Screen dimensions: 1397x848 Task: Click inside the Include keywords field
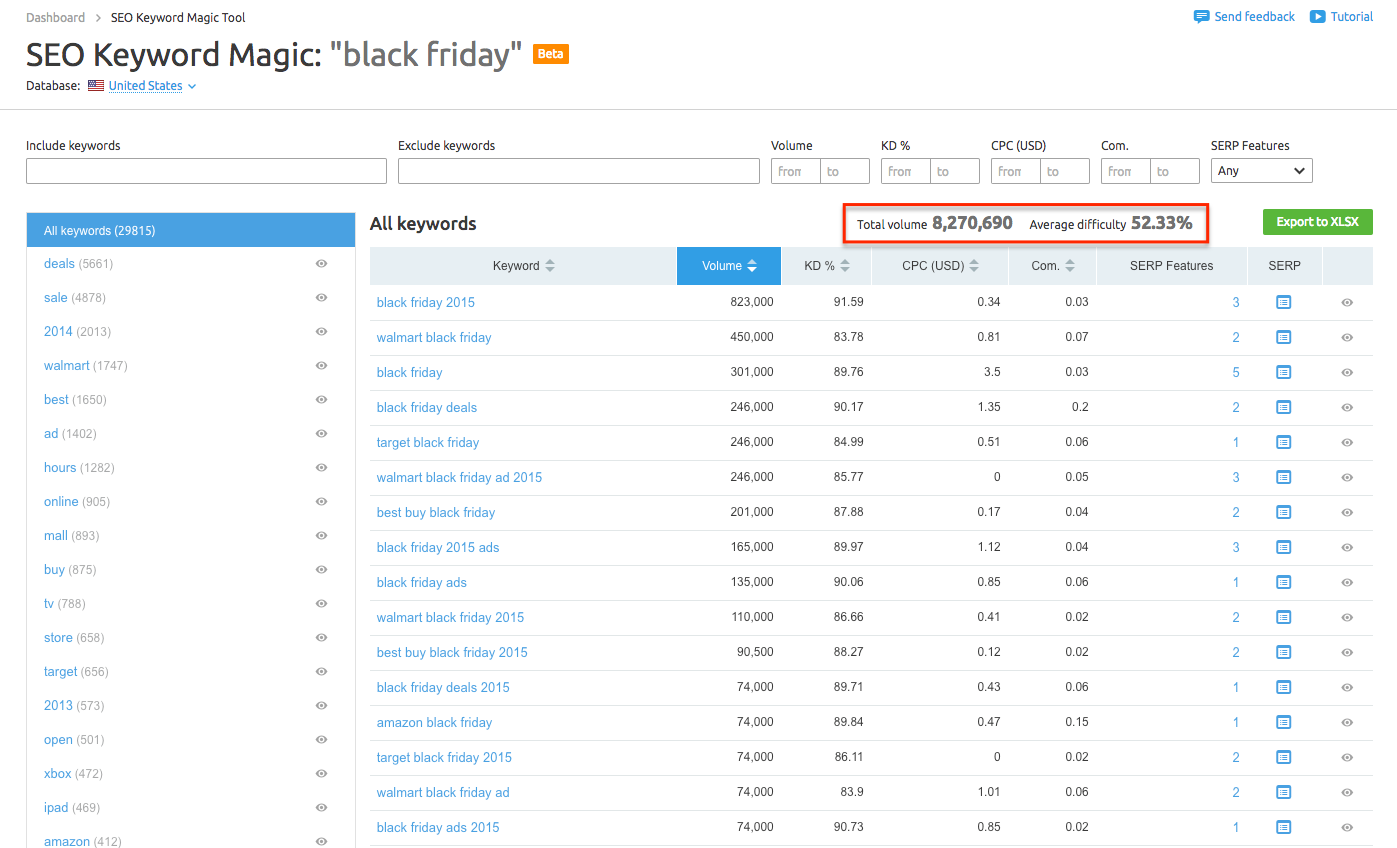click(x=205, y=170)
